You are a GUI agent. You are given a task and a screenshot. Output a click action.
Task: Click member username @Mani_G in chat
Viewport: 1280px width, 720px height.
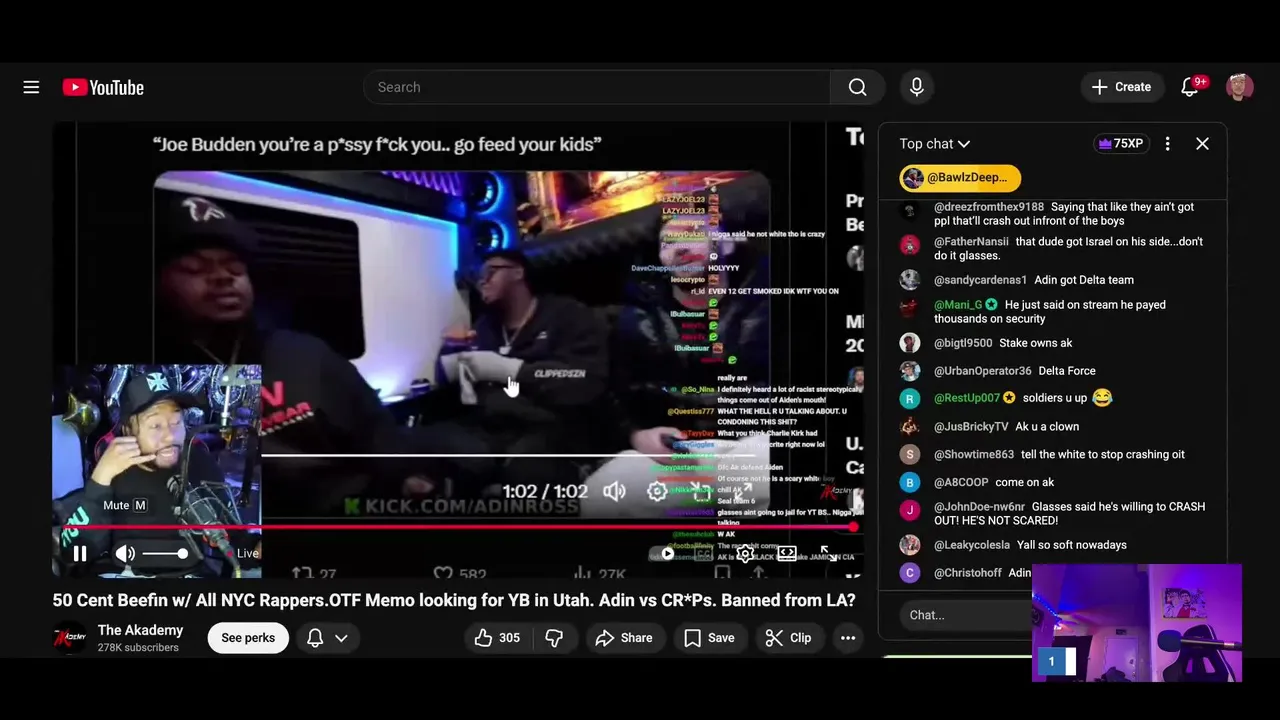click(958, 305)
